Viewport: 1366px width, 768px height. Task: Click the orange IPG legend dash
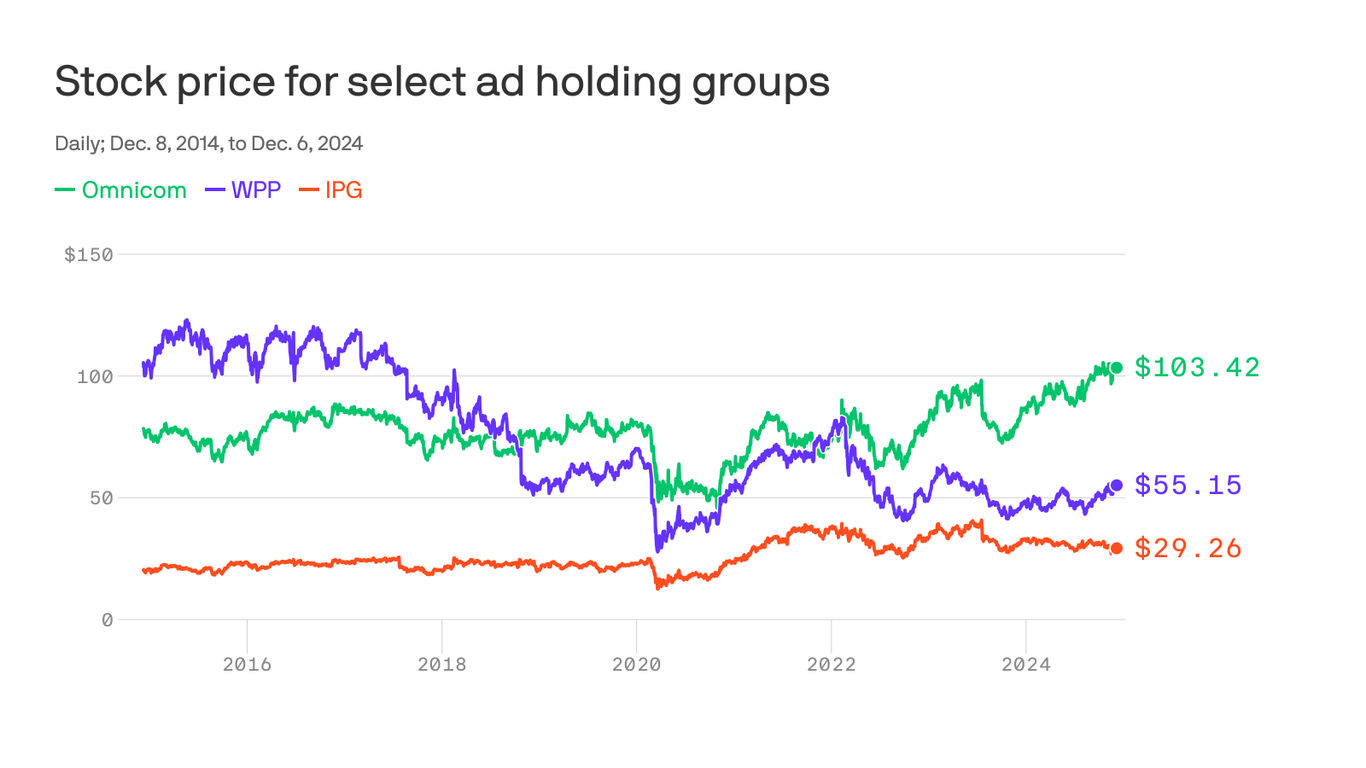point(309,190)
